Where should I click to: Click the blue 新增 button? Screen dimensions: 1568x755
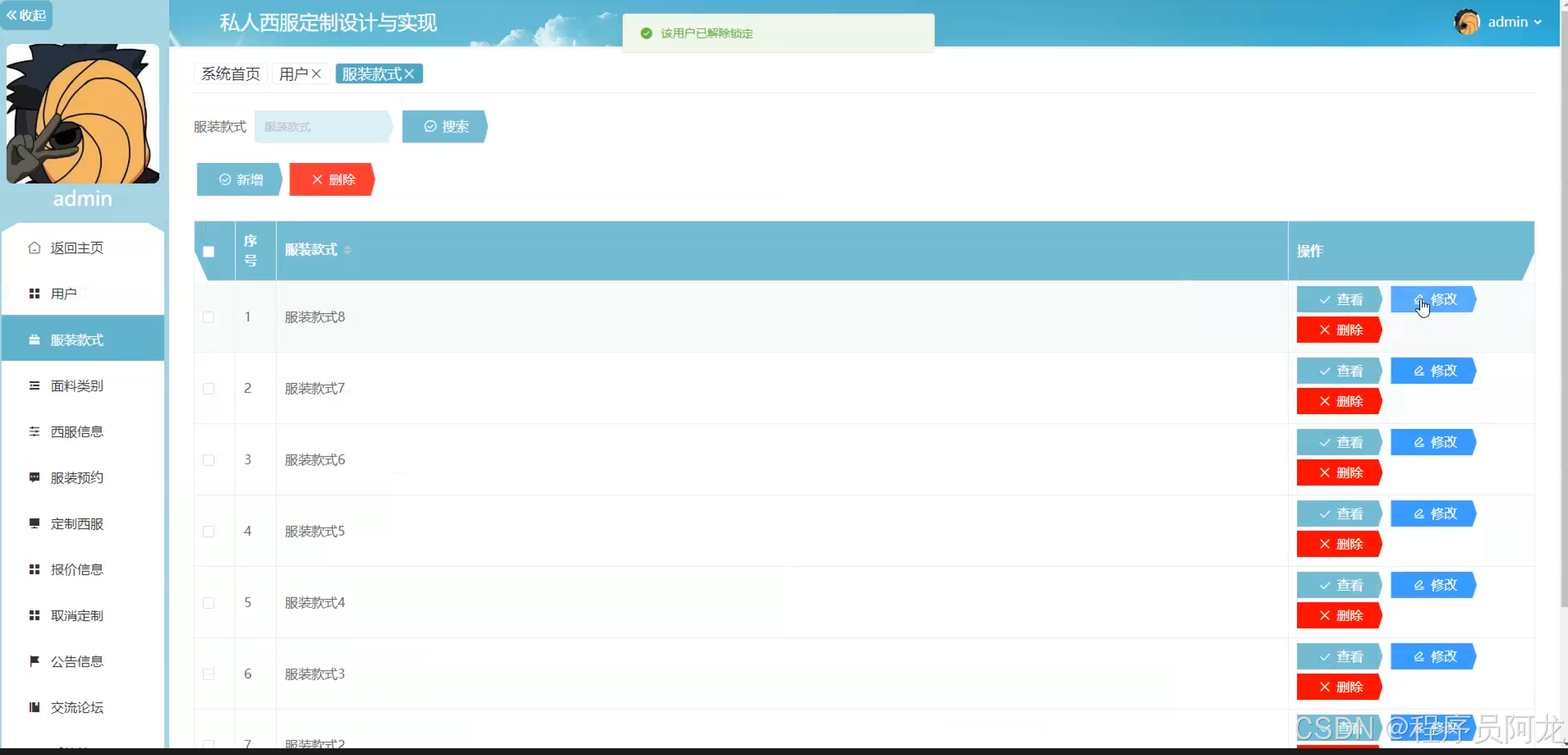pos(239,180)
